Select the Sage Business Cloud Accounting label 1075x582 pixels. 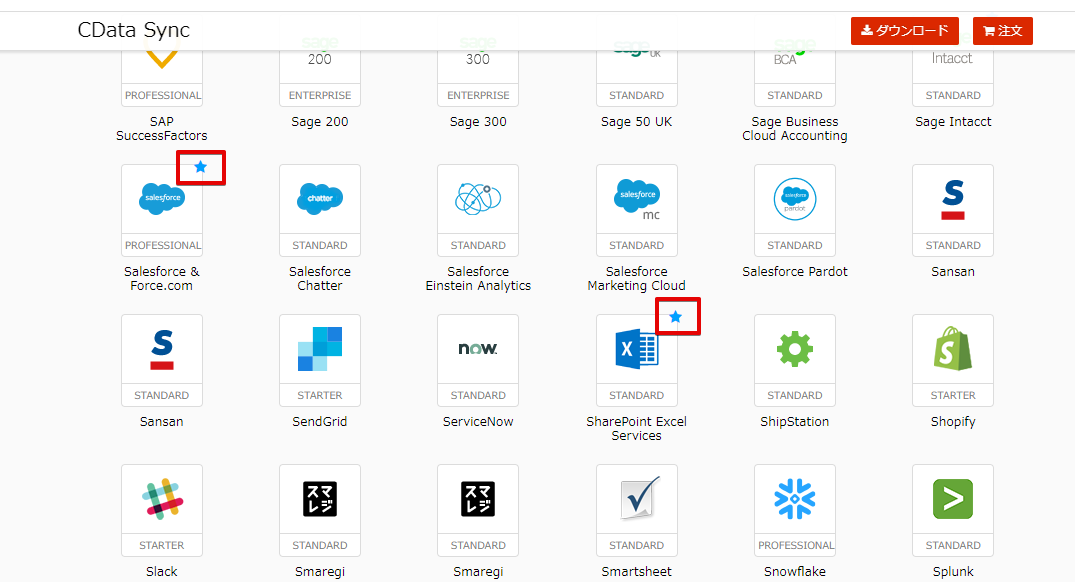[x=795, y=128]
